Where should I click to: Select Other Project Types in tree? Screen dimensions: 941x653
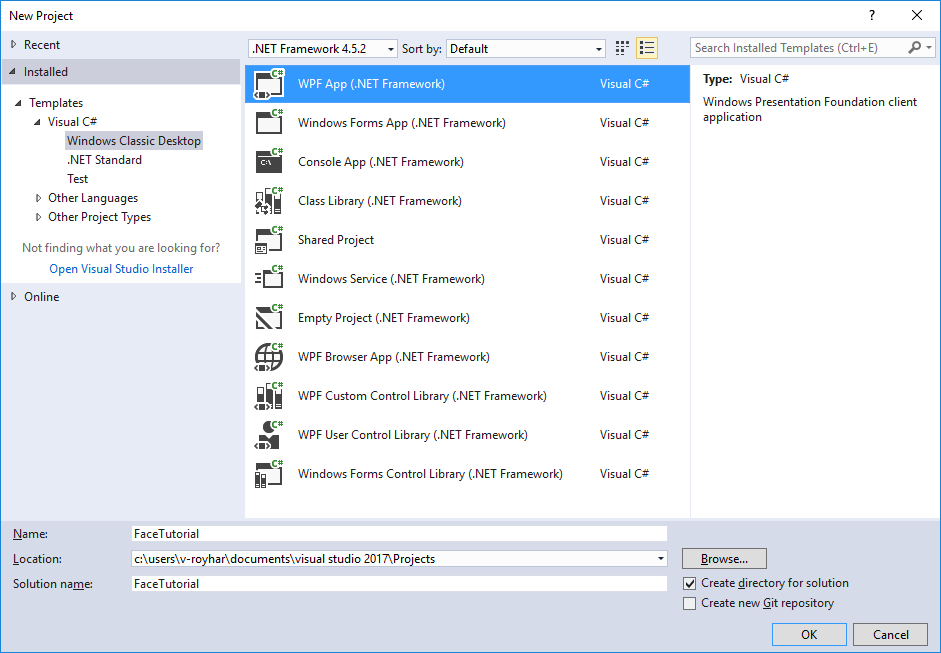(100, 217)
